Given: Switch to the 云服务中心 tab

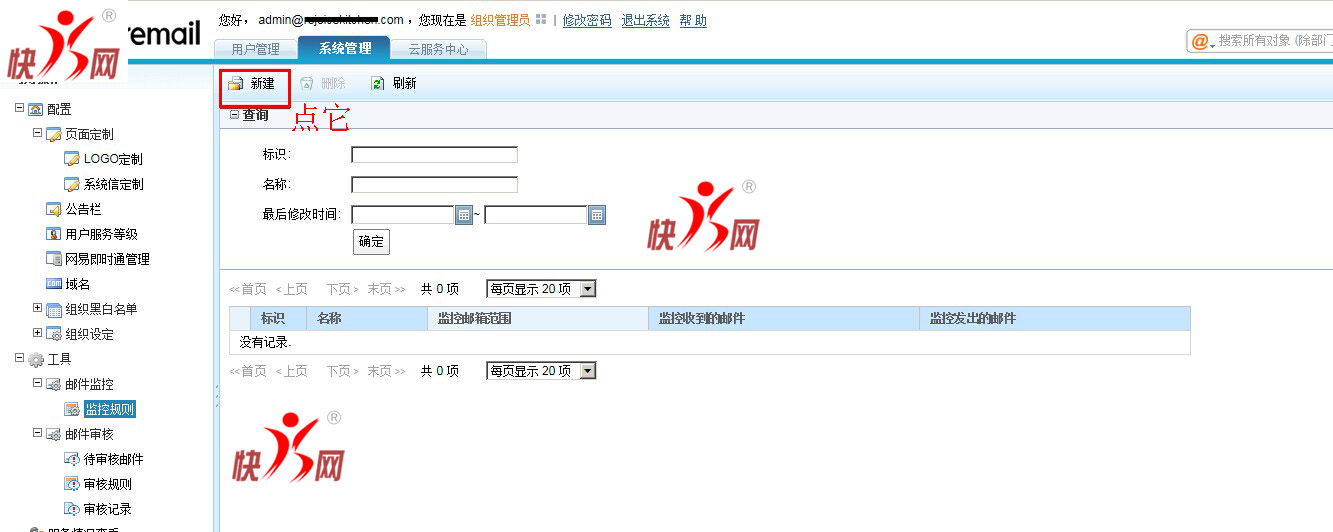Looking at the screenshot, I should click(x=438, y=49).
